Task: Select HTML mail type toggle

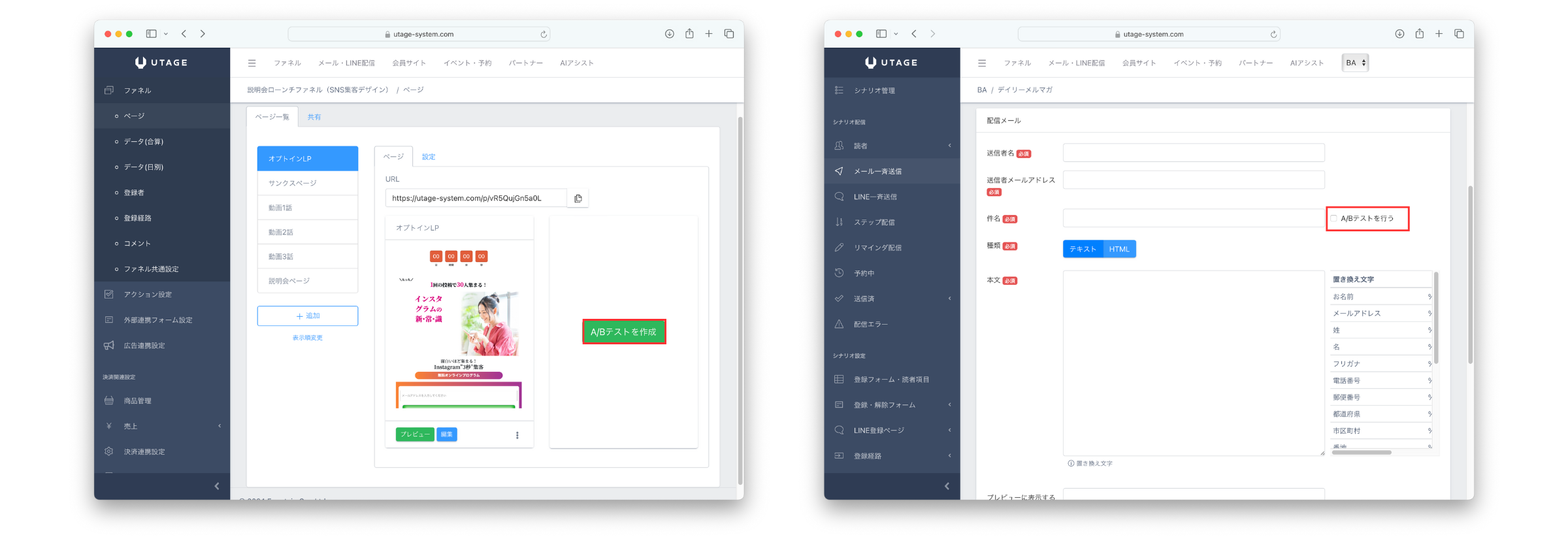Action: tap(1119, 249)
